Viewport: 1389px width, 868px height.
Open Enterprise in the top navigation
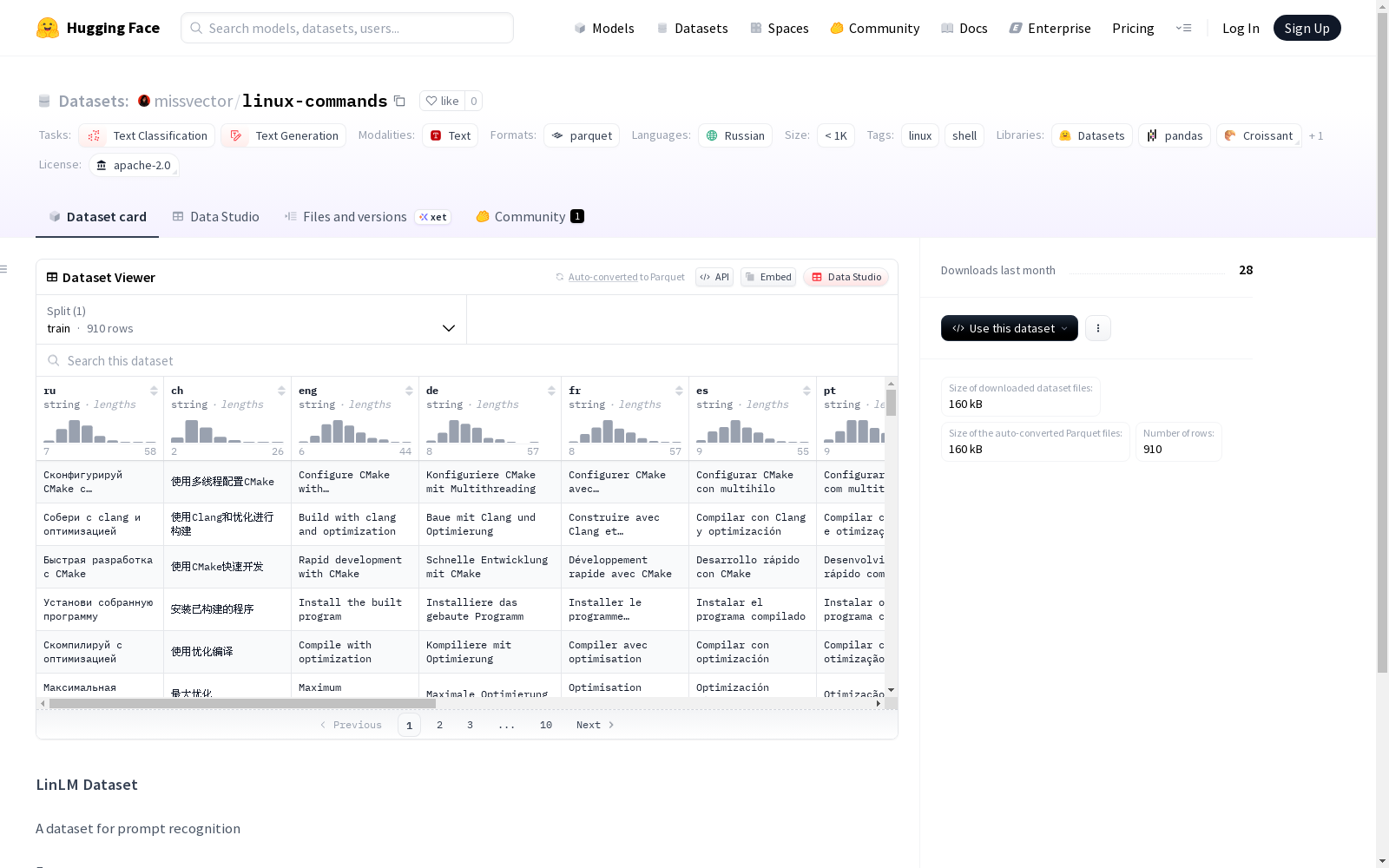click(x=1050, y=28)
